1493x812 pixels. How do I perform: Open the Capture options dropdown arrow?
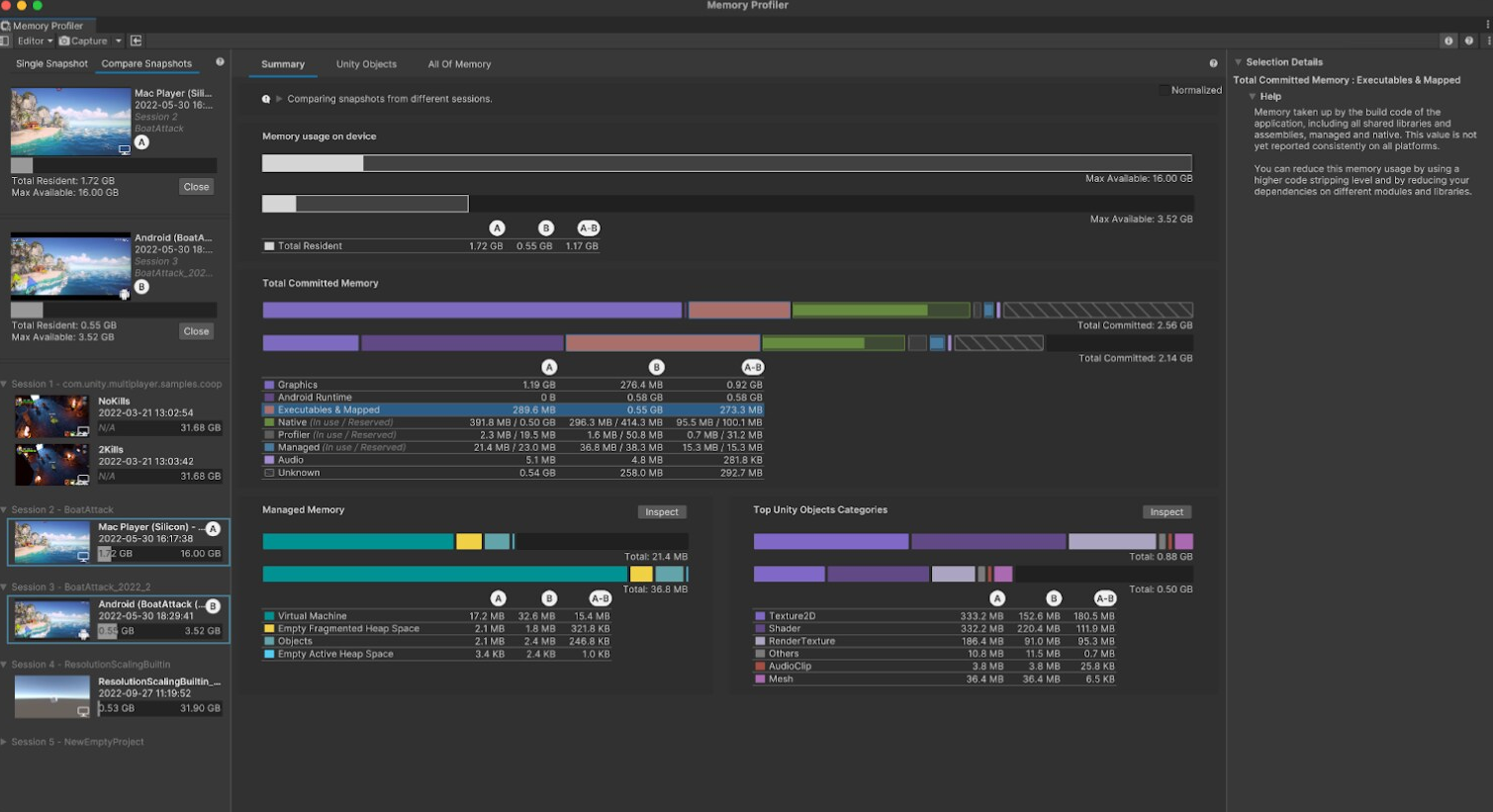[x=118, y=41]
